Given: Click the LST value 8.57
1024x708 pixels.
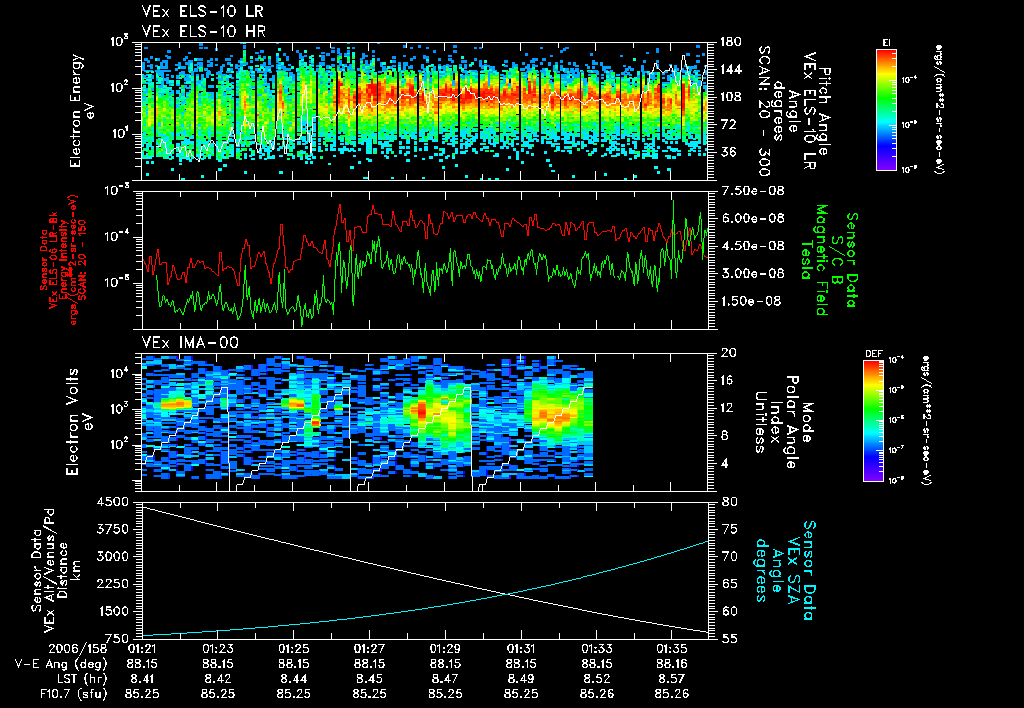Looking at the screenshot, I should click(x=672, y=679).
